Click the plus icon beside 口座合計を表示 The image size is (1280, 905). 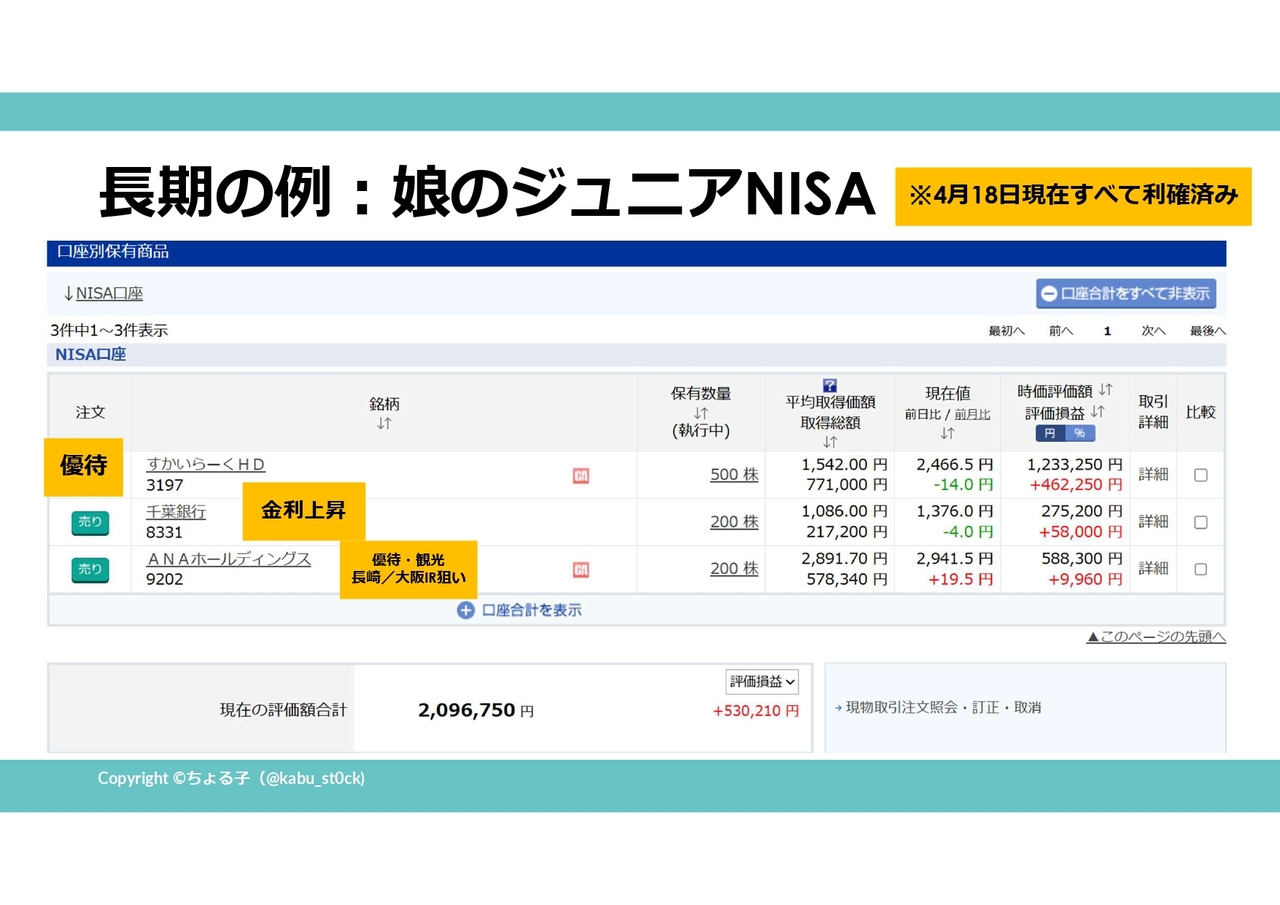pyautogui.click(x=465, y=610)
